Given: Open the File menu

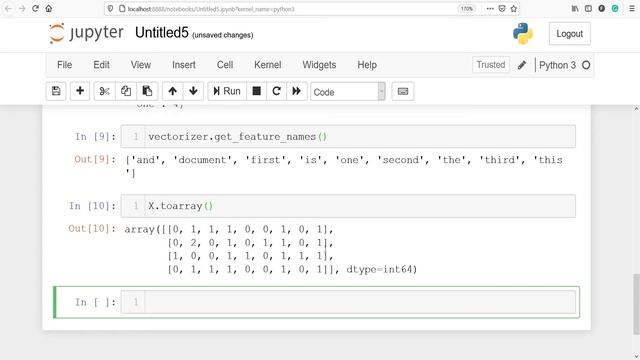Looking at the screenshot, I should (64, 65).
